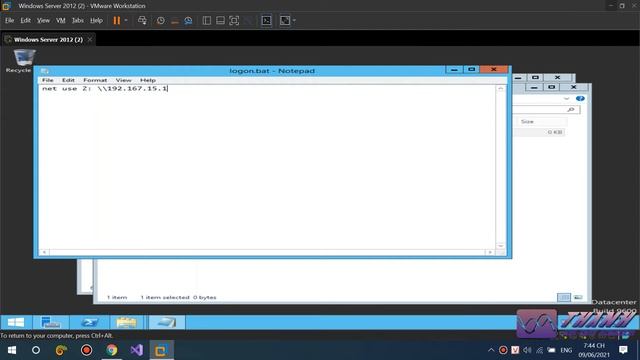Select VMware Workstation on the host taskbar

(x=162, y=350)
